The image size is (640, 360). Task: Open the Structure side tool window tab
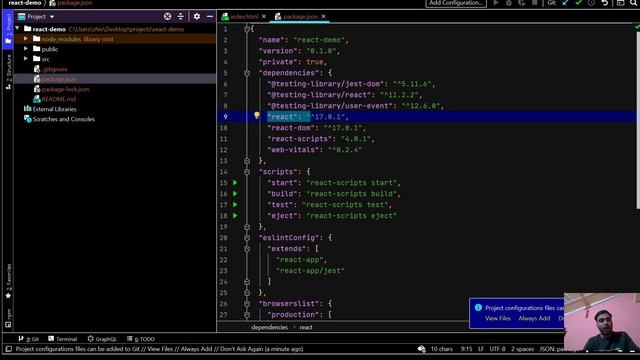pos(8,72)
